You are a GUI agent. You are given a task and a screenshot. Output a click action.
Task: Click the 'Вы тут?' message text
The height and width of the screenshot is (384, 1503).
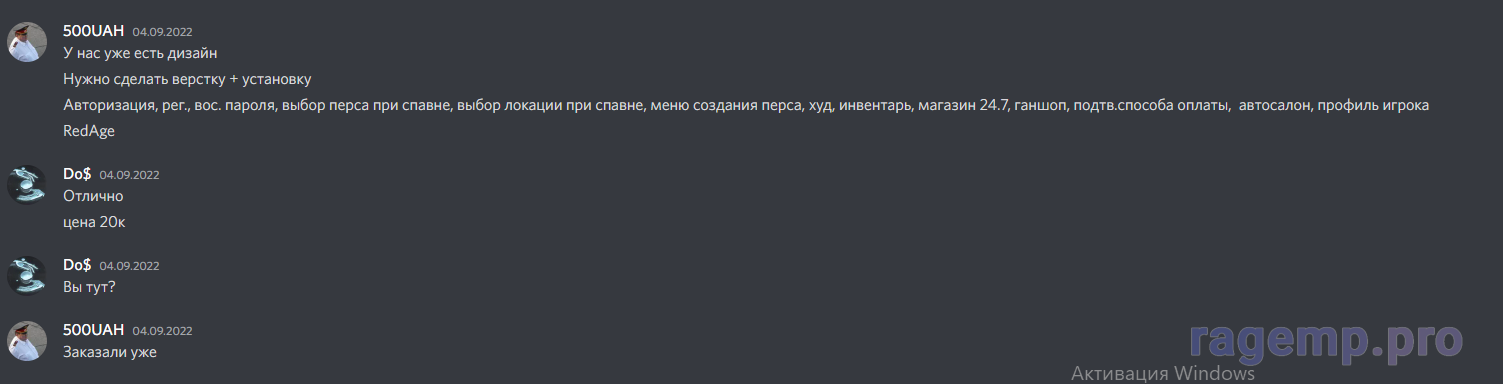click(90, 287)
